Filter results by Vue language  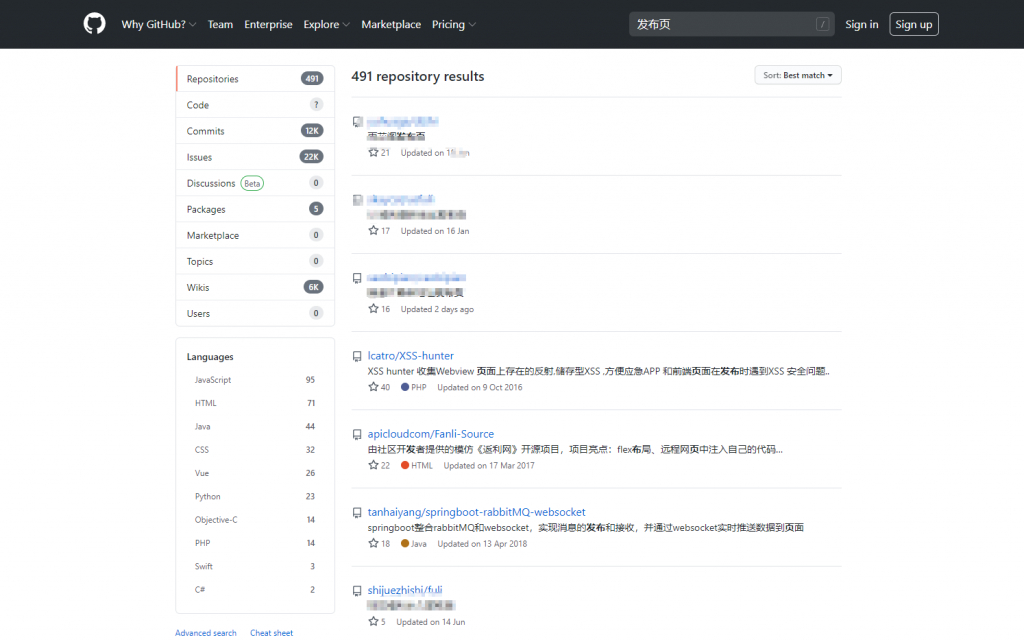(x=255, y=473)
